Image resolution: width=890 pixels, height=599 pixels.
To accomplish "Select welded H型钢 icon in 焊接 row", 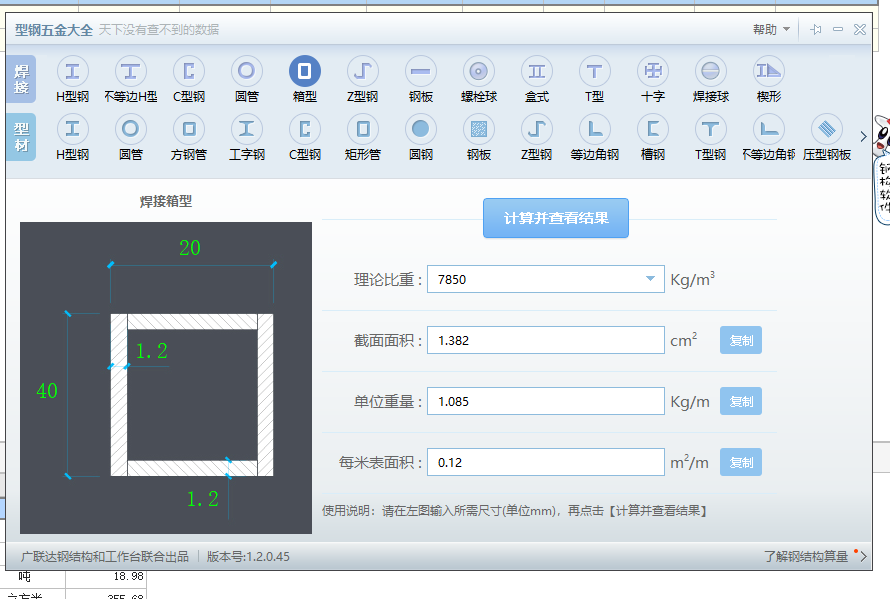I will pyautogui.click(x=73, y=71).
